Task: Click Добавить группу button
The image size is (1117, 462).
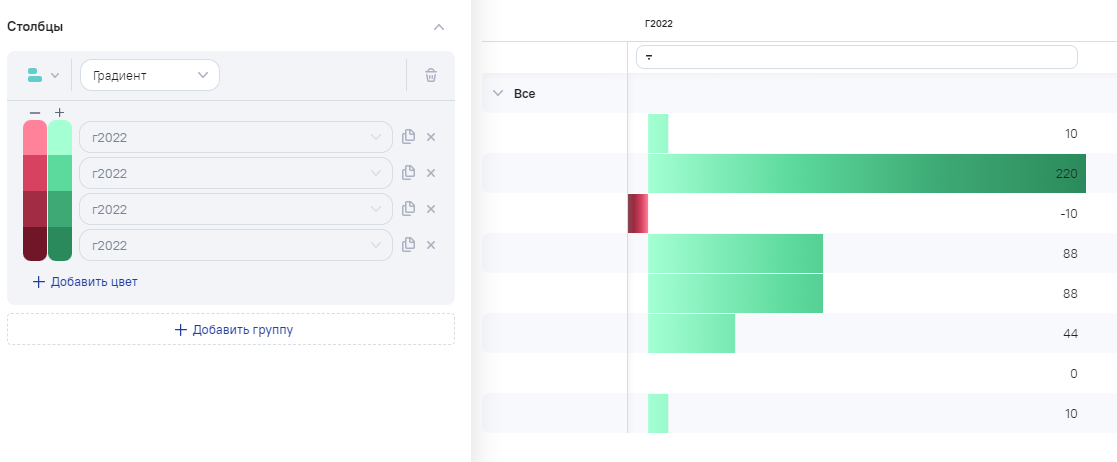Action: coord(231,329)
